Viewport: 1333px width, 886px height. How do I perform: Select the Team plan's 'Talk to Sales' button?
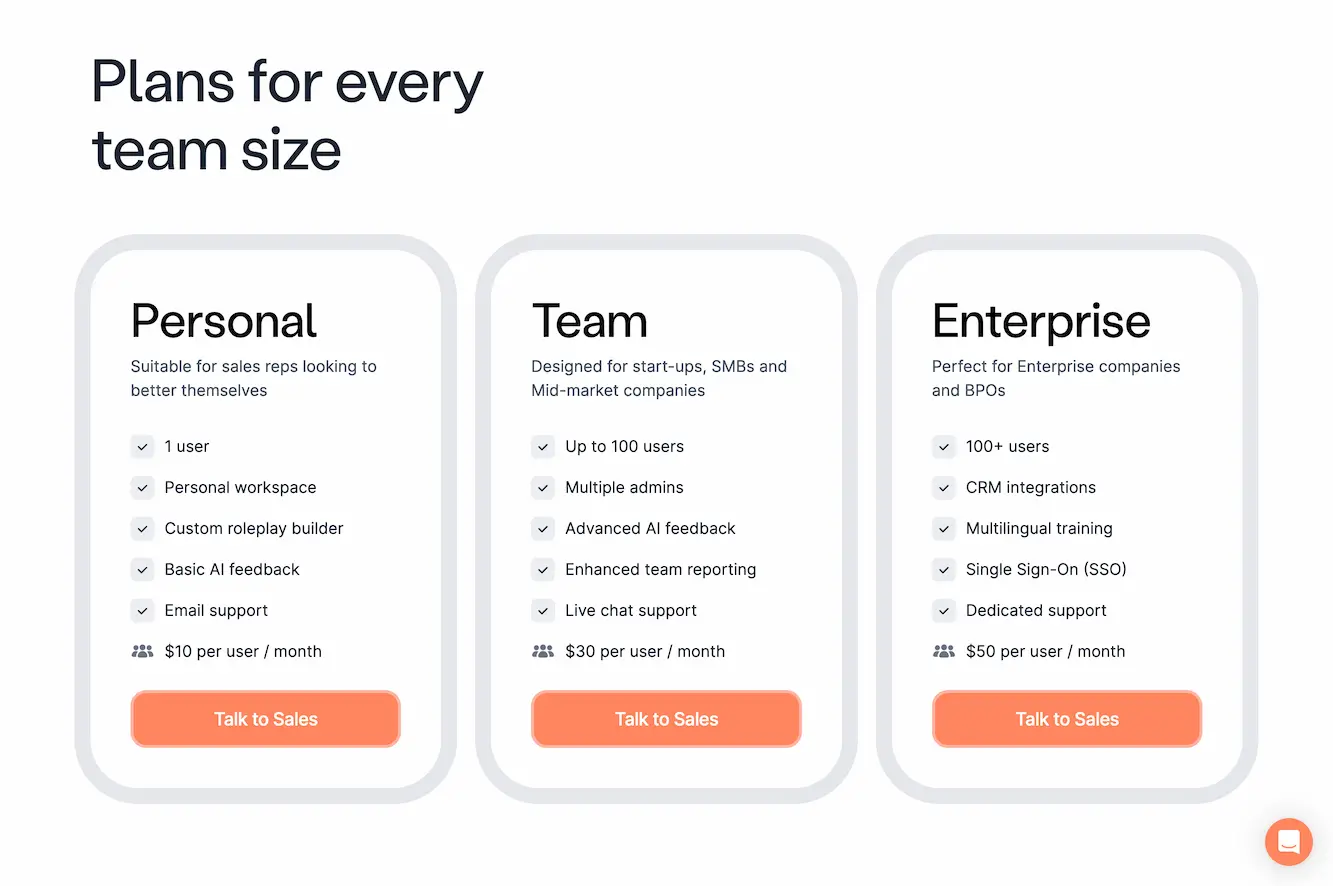pyautogui.click(x=666, y=718)
